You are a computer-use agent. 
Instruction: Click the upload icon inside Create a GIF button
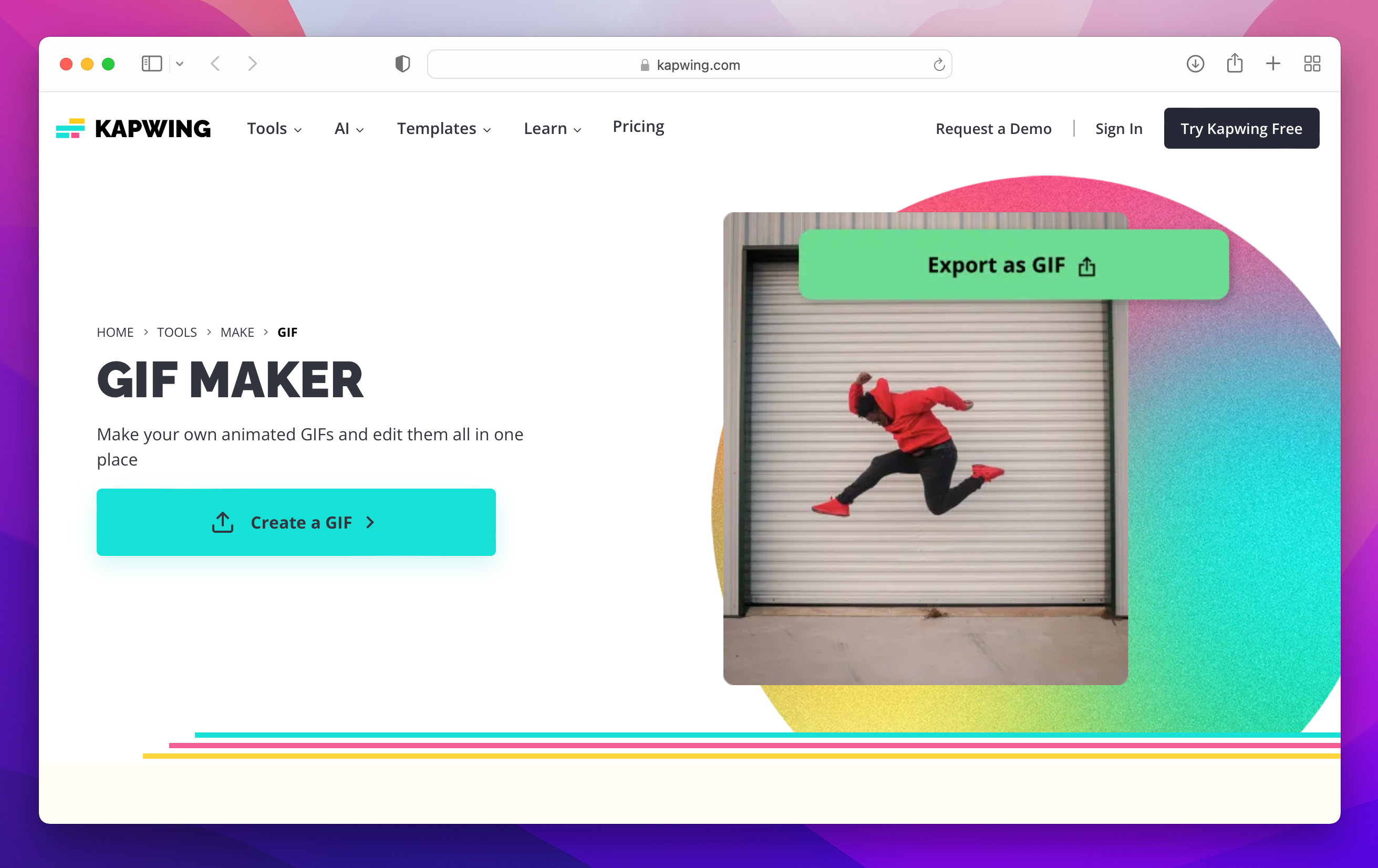pos(223,522)
